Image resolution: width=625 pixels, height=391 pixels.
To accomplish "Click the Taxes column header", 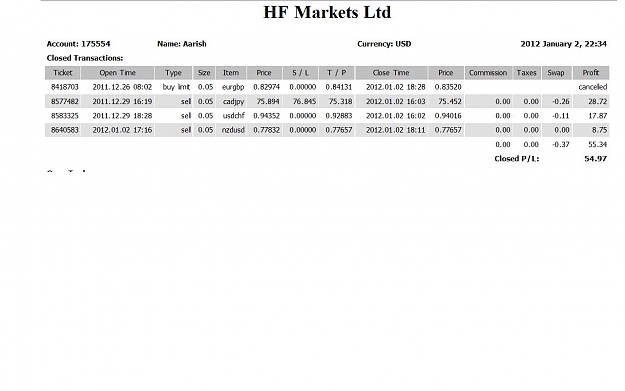I will coord(527,73).
